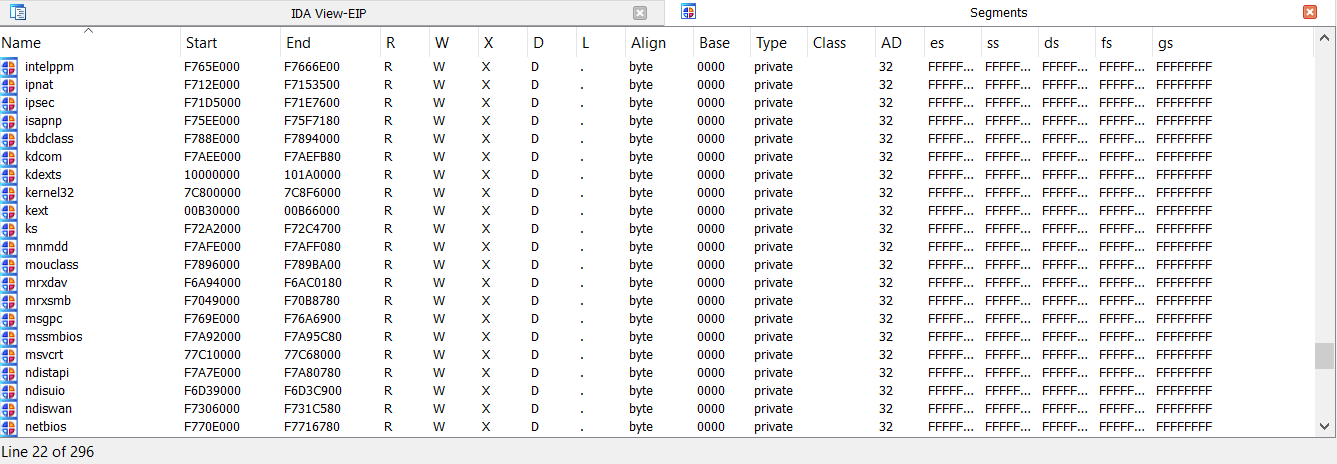This screenshot has height=464, width=1337.
Task: Select end address F70B8780
Action: click(x=312, y=301)
